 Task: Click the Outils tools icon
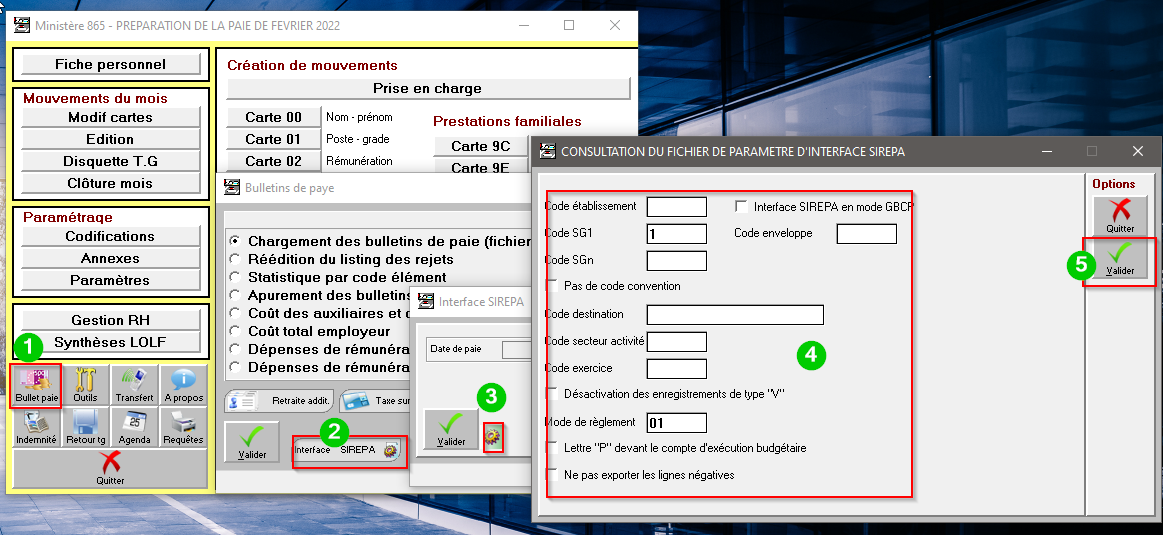[x=86, y=386]
